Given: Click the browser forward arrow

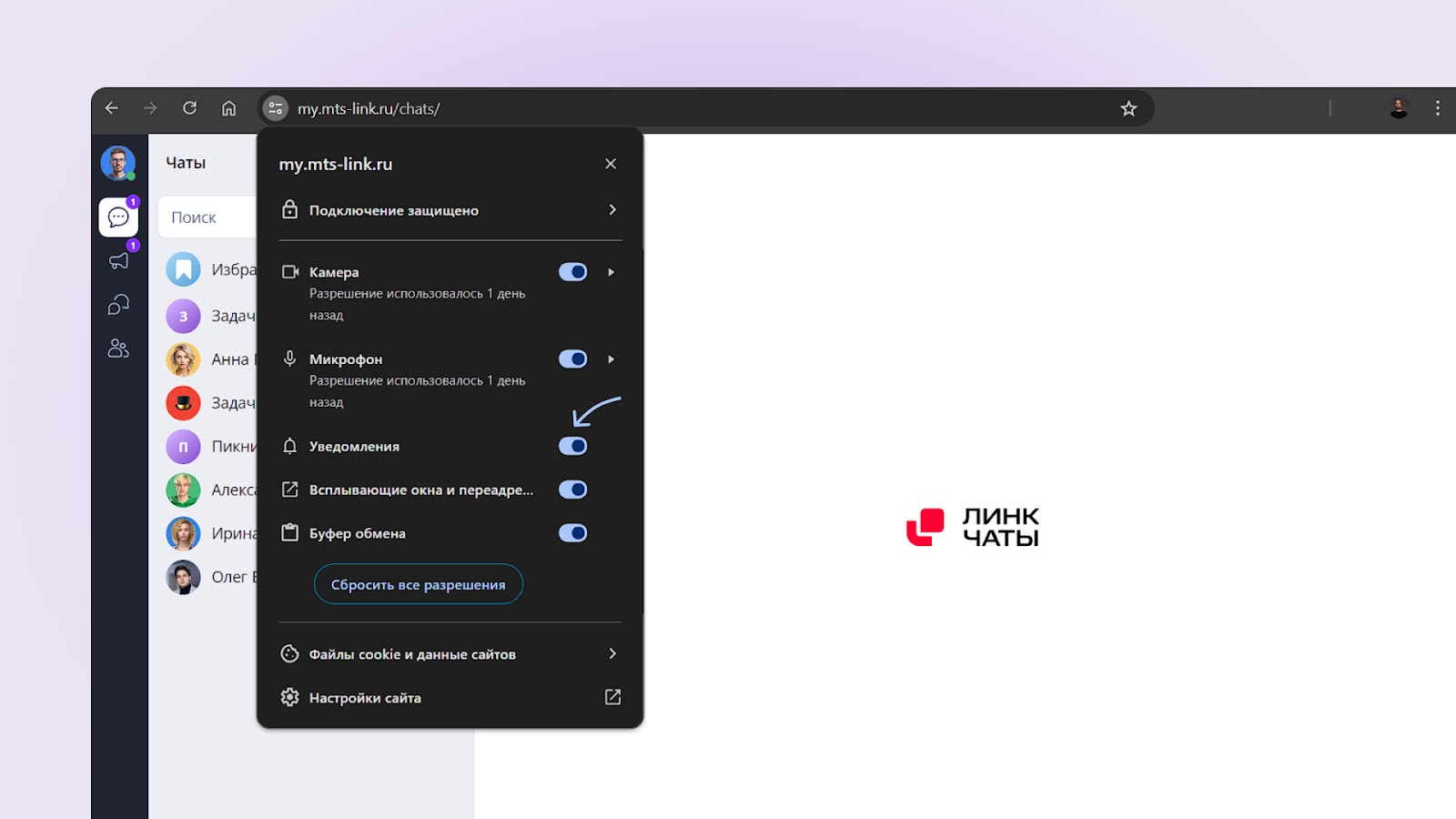Looking at the screenshot, I should pyautogui.click(x=151, y=108).
